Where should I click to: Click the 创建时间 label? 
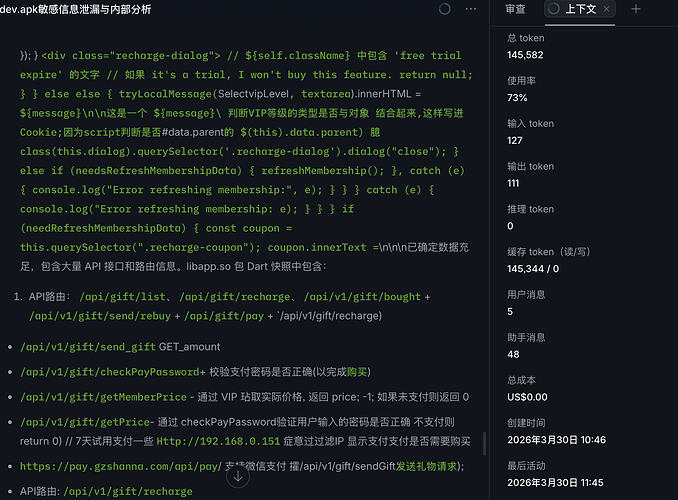point(526,423)
